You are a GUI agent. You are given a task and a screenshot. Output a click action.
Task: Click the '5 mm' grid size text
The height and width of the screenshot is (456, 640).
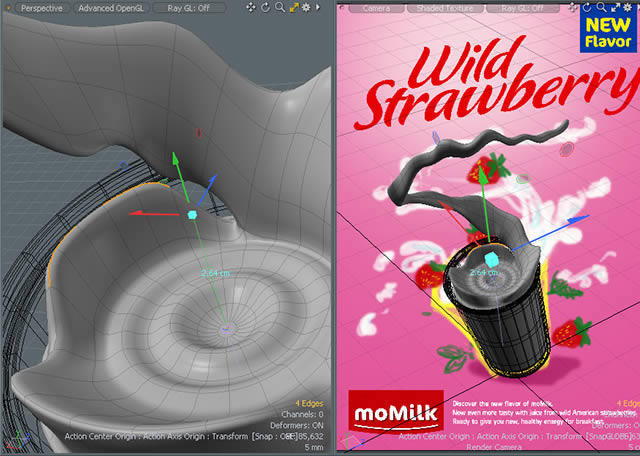pyautogui.click(x=314, y=447)
